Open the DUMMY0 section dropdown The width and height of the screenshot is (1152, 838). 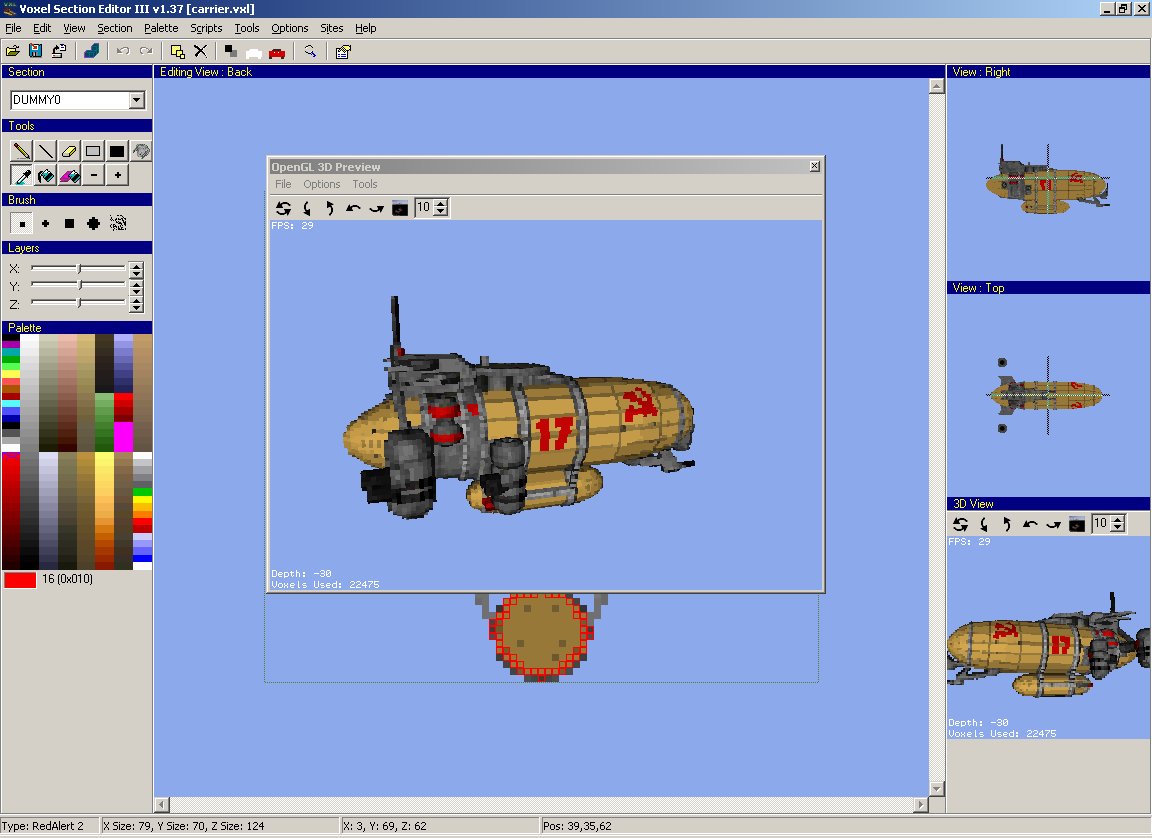pyautogui.click(x=137, y=101)
